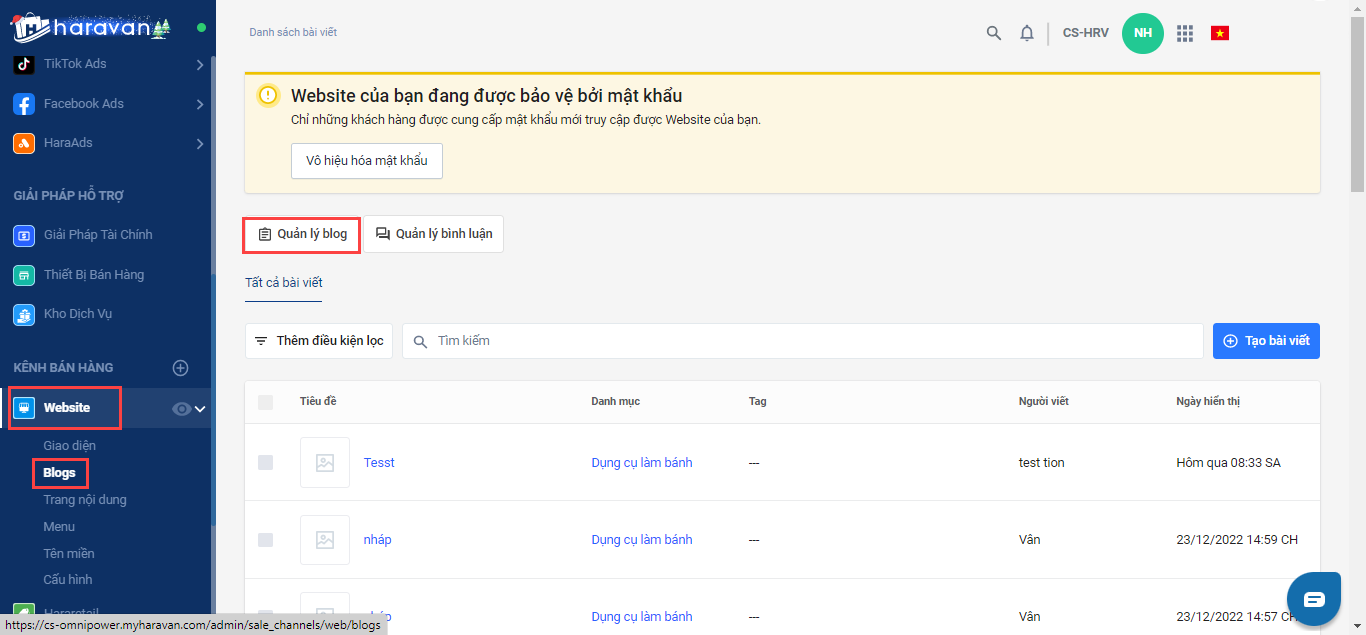Expand the TikTok Ads submenu

(x=200, y=64)
